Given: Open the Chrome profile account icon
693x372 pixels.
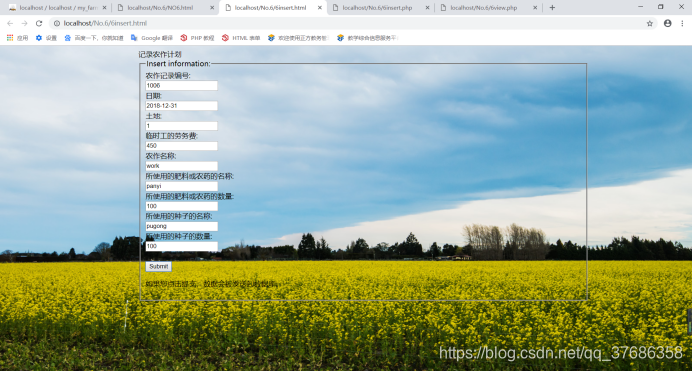Looking at the screenshot, I should [x=667, y=23].
